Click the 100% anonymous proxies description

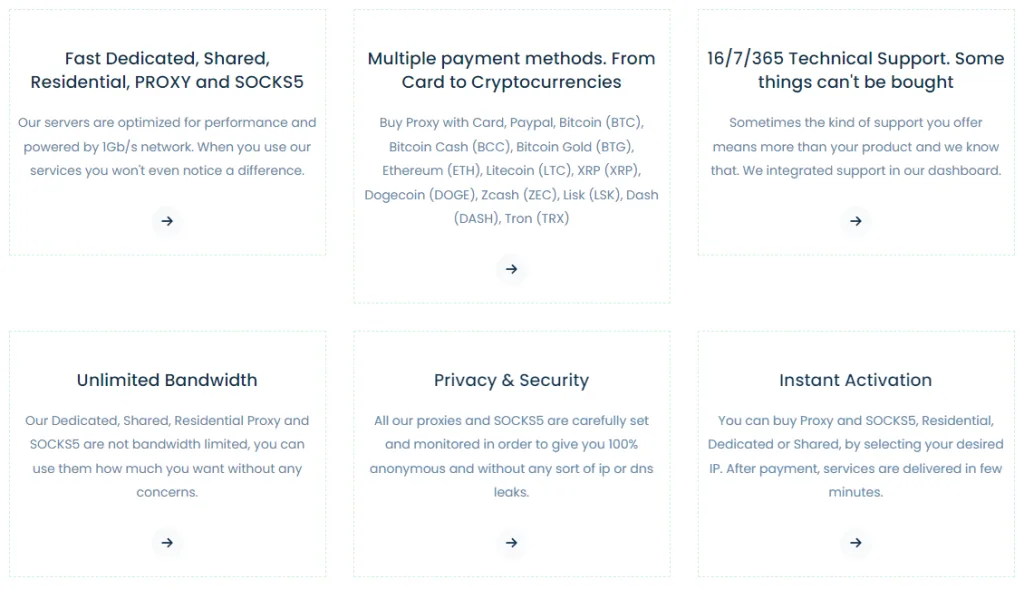(511, 456)
